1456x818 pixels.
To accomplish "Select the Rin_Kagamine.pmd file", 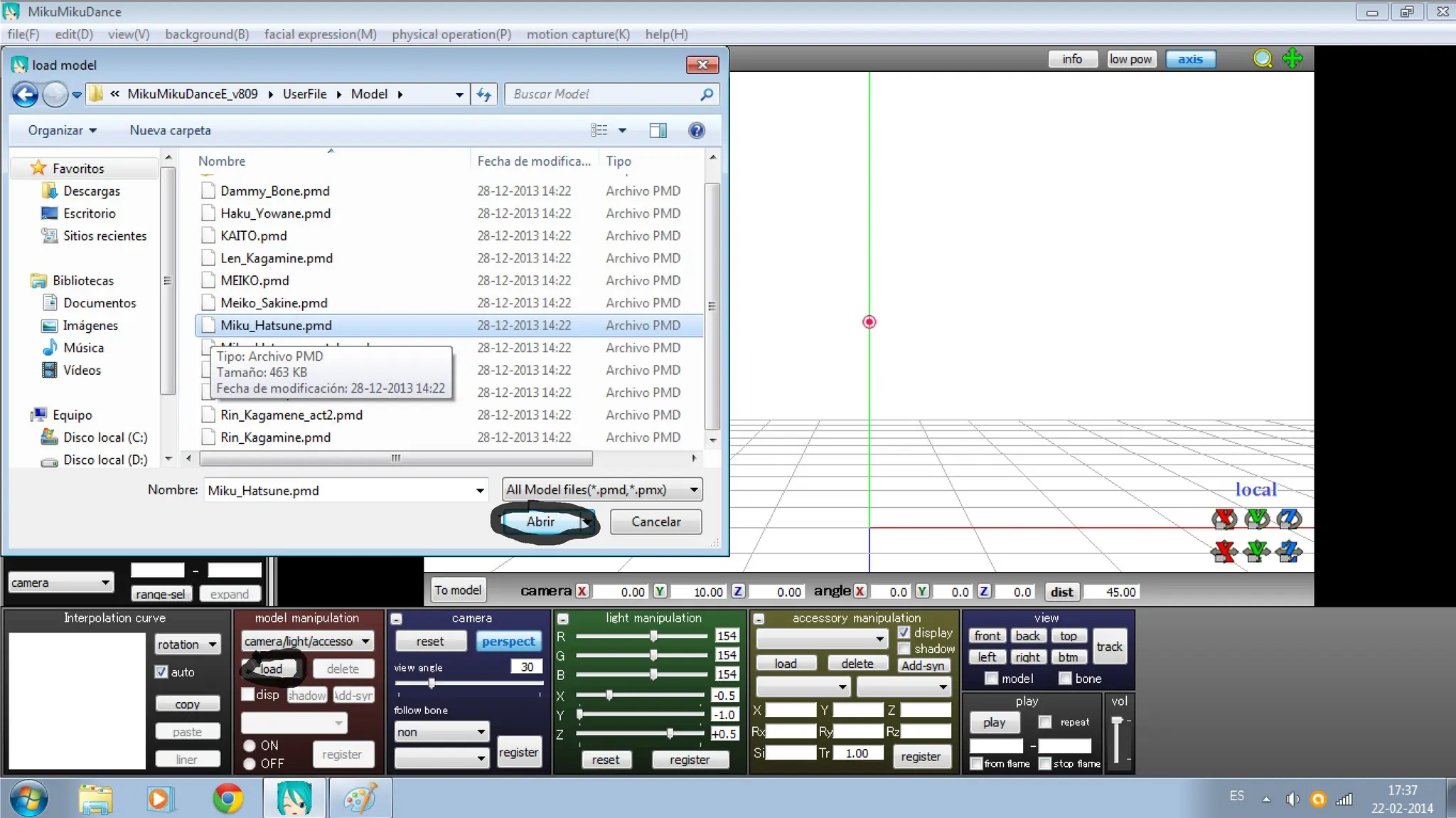I will (275, 437).
